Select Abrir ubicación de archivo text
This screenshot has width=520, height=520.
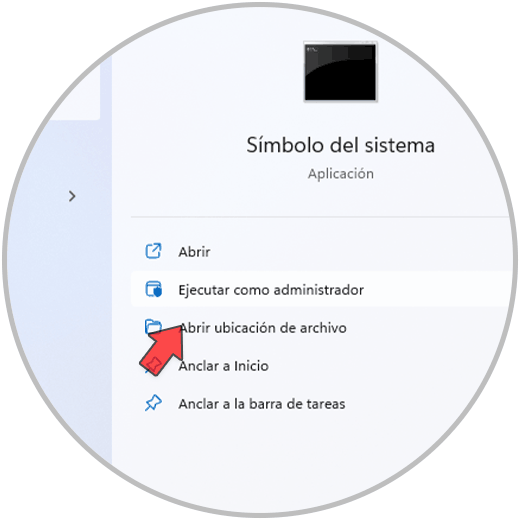(x=263, y=328)
